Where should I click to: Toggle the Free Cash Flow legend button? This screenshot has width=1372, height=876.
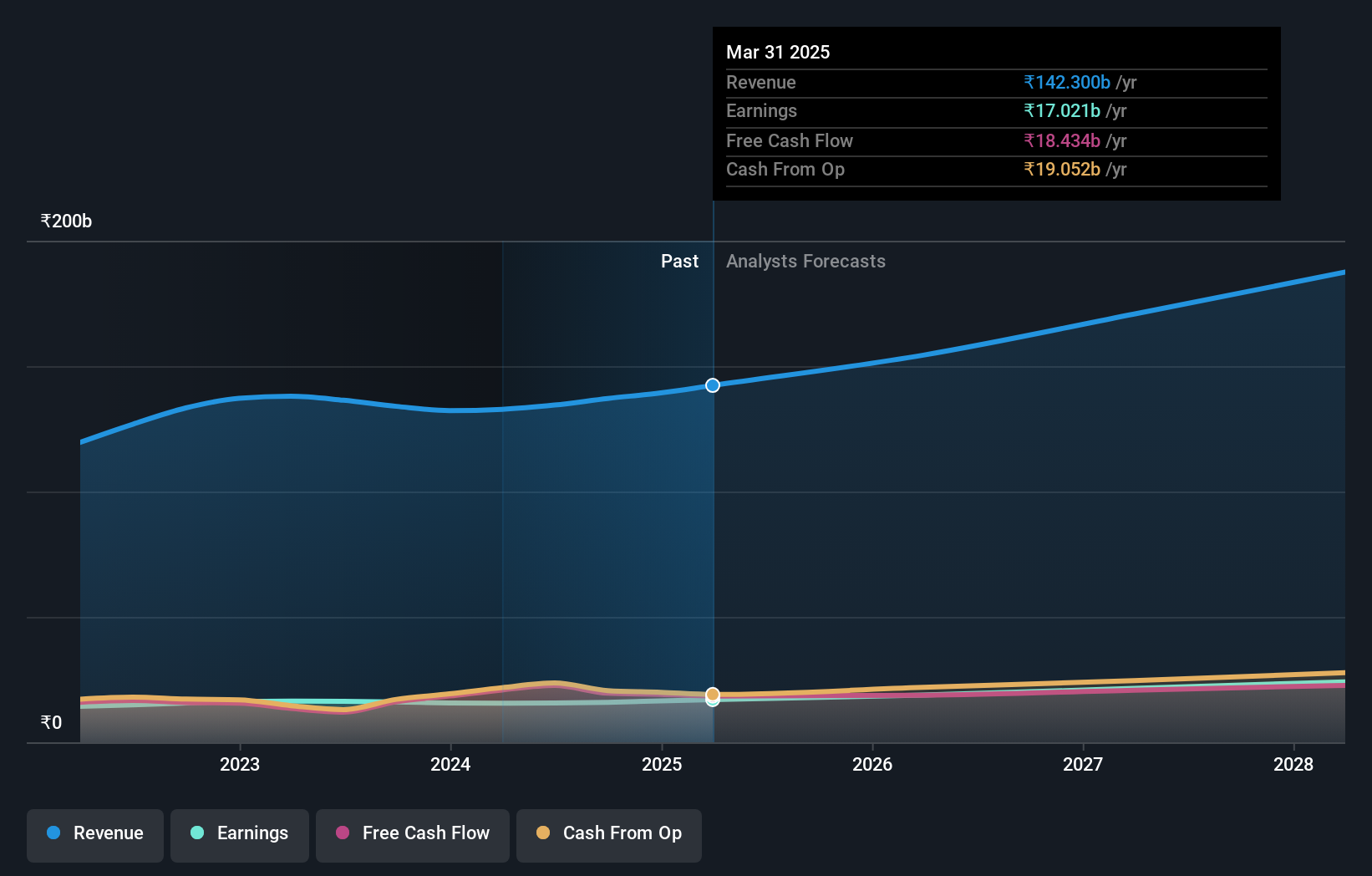413,835
